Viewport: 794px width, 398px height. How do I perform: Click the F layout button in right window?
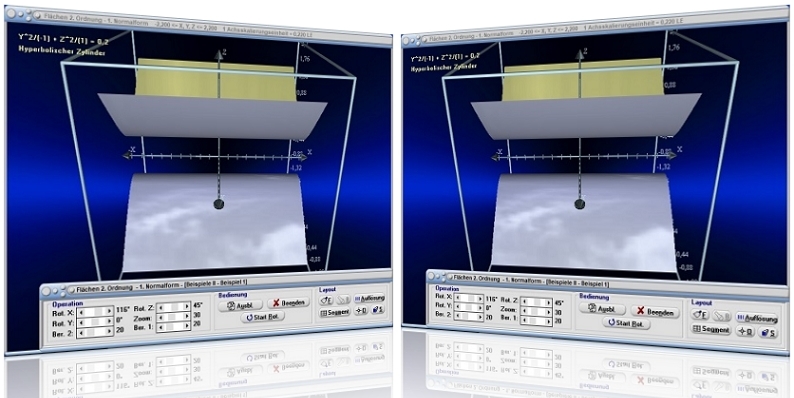700,315
